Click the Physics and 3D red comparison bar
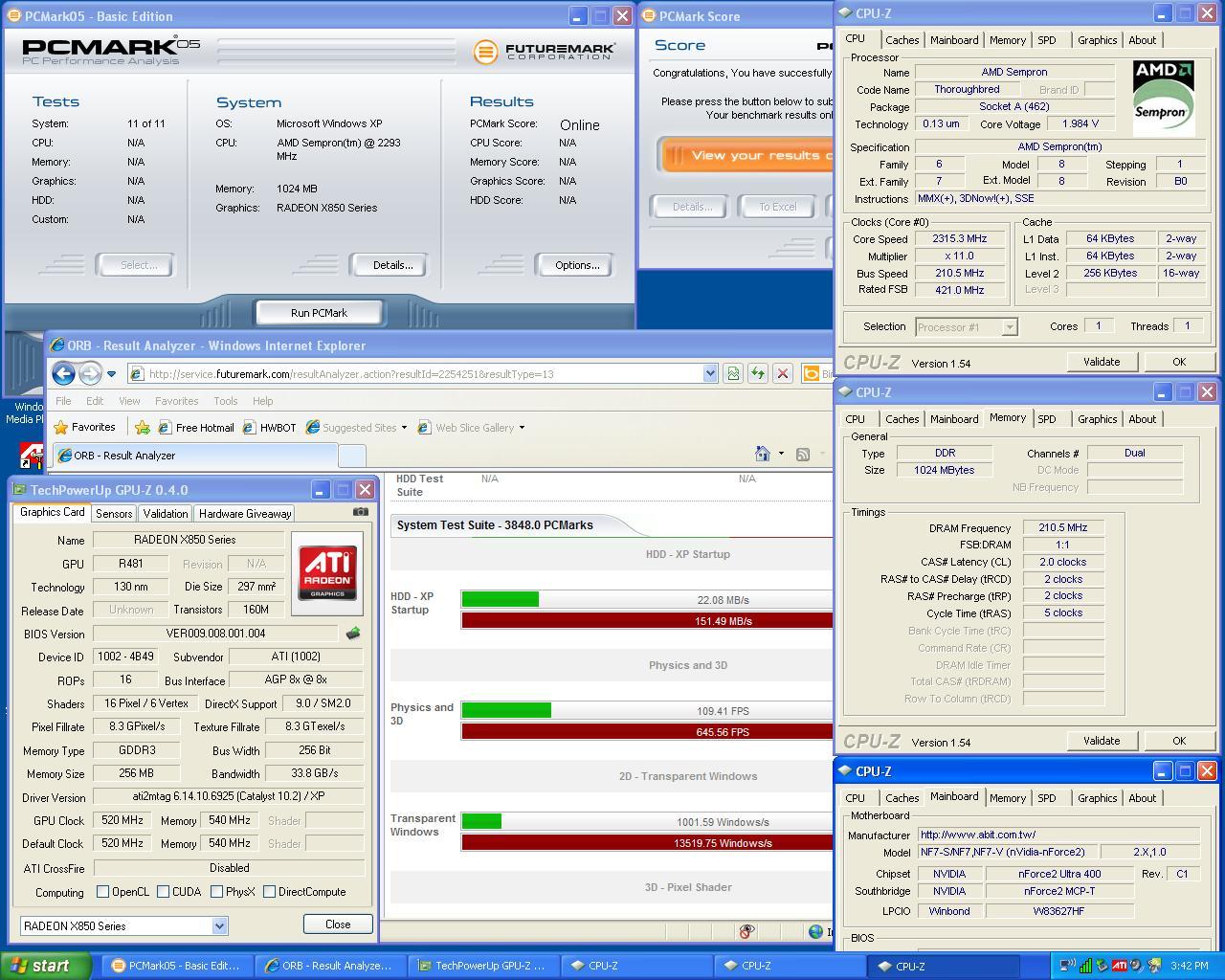 (x=647, y=732)
